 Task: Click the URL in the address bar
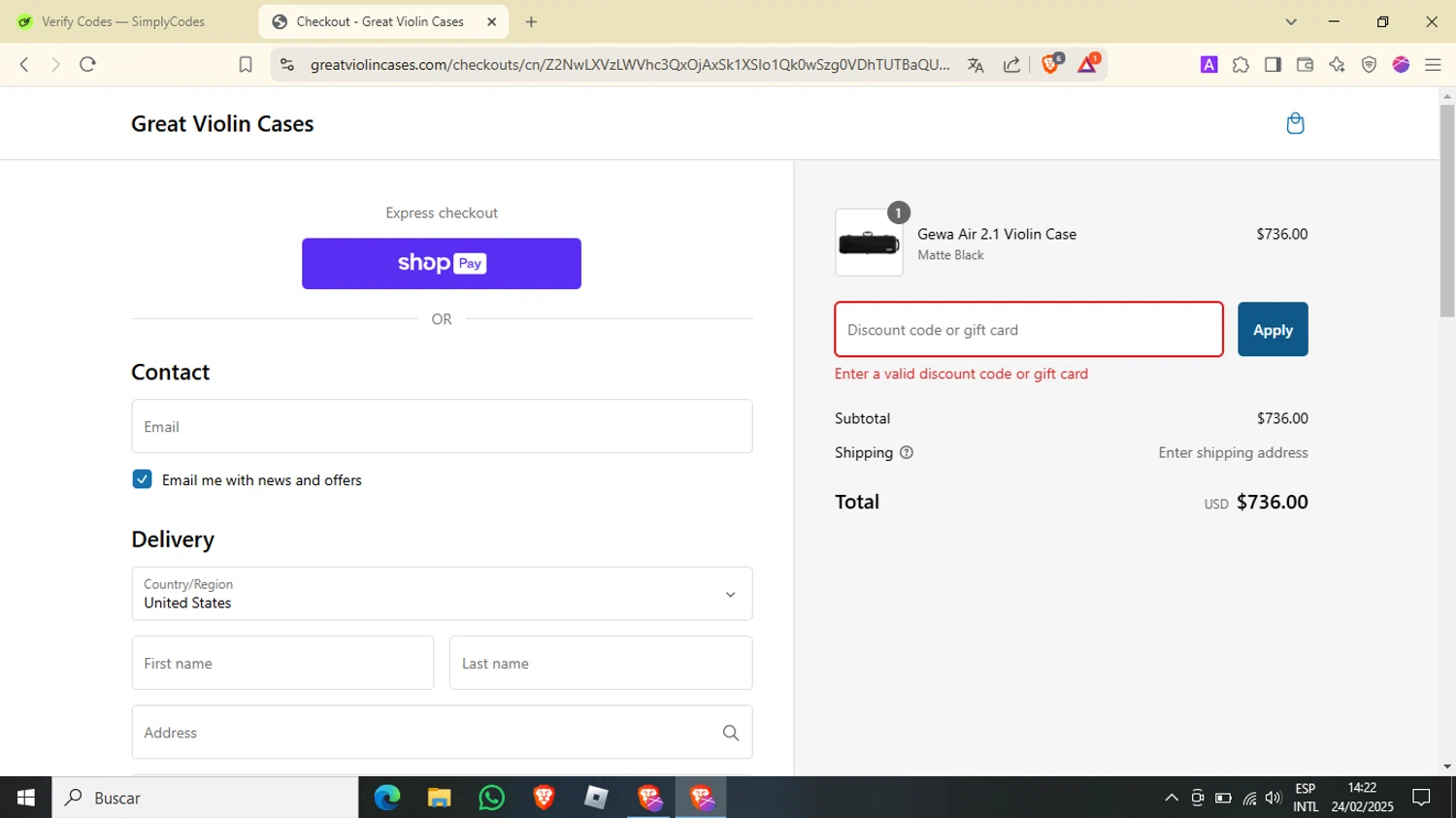(630, 64)
